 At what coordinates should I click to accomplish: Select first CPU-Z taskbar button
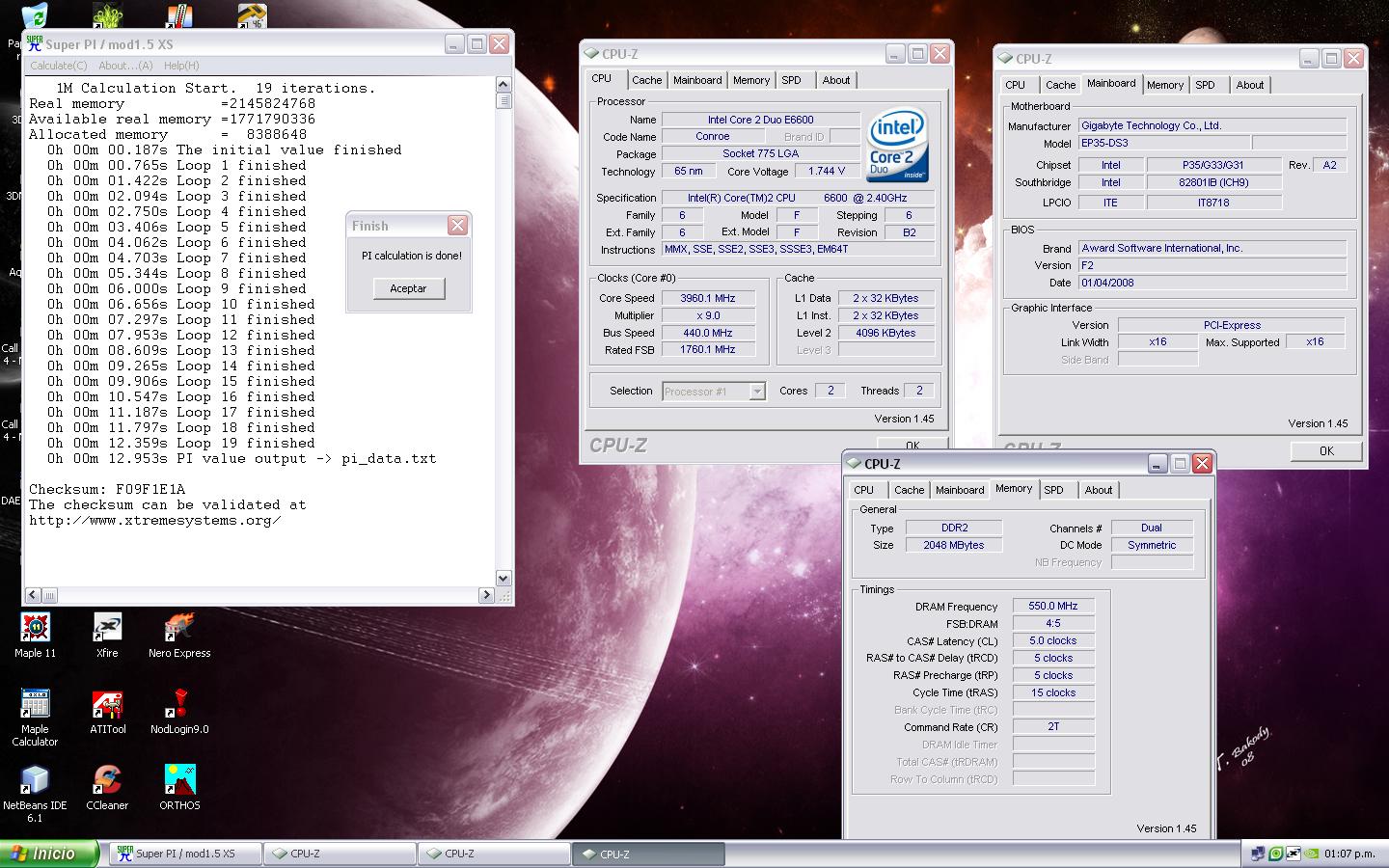click(340, 854)
